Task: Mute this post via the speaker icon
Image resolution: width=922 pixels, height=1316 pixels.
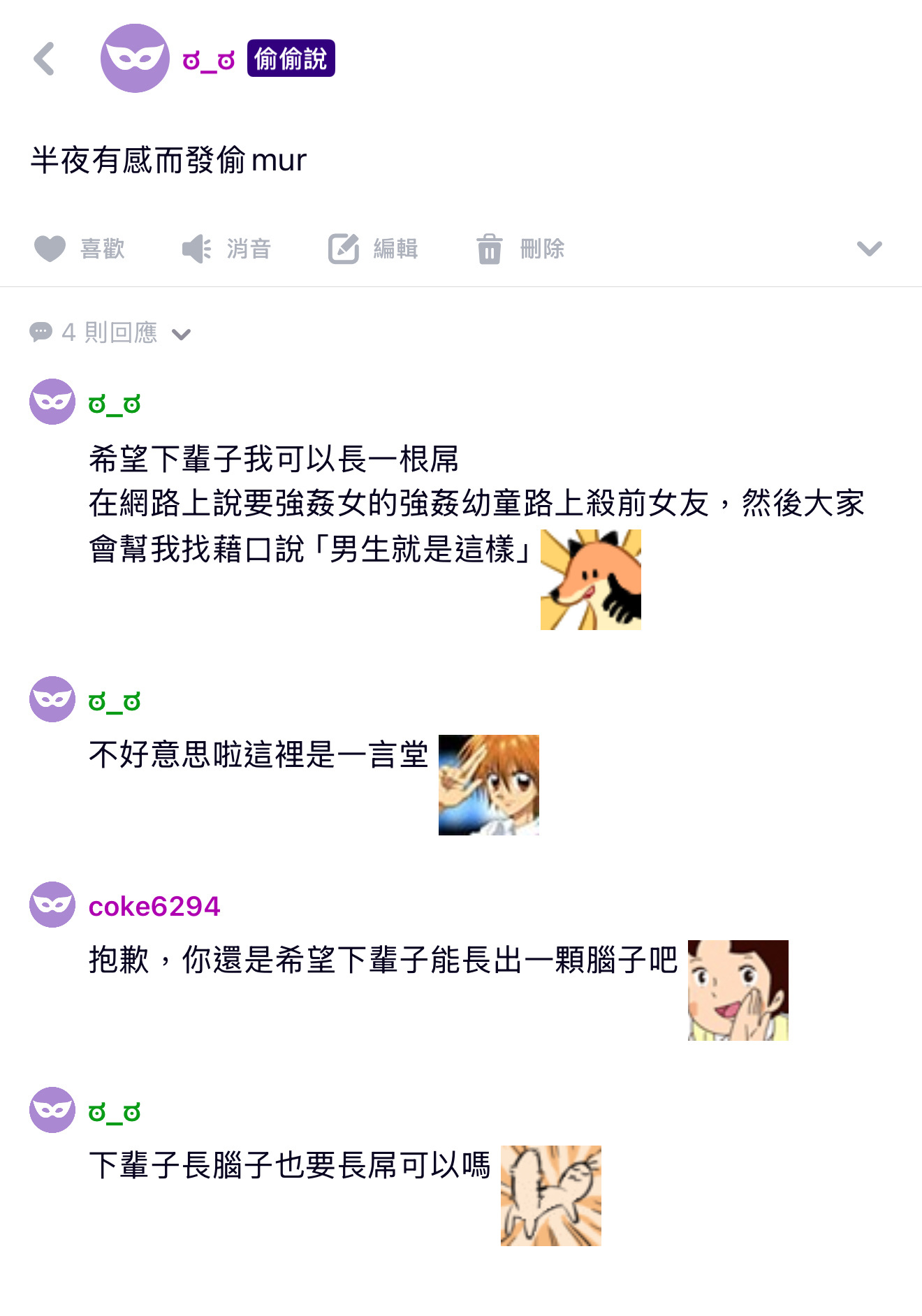Action: tap(196, 249)
